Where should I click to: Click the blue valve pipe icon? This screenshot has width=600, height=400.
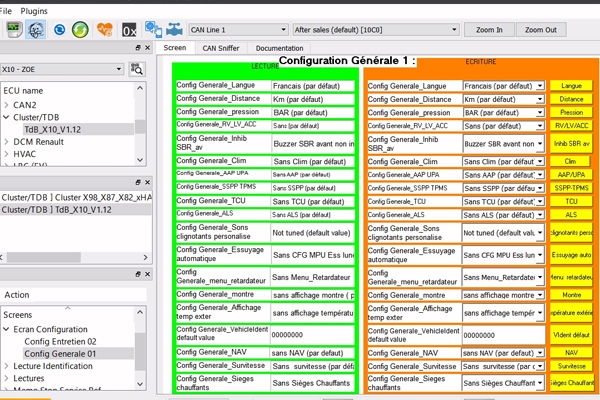tap(176, 31)
